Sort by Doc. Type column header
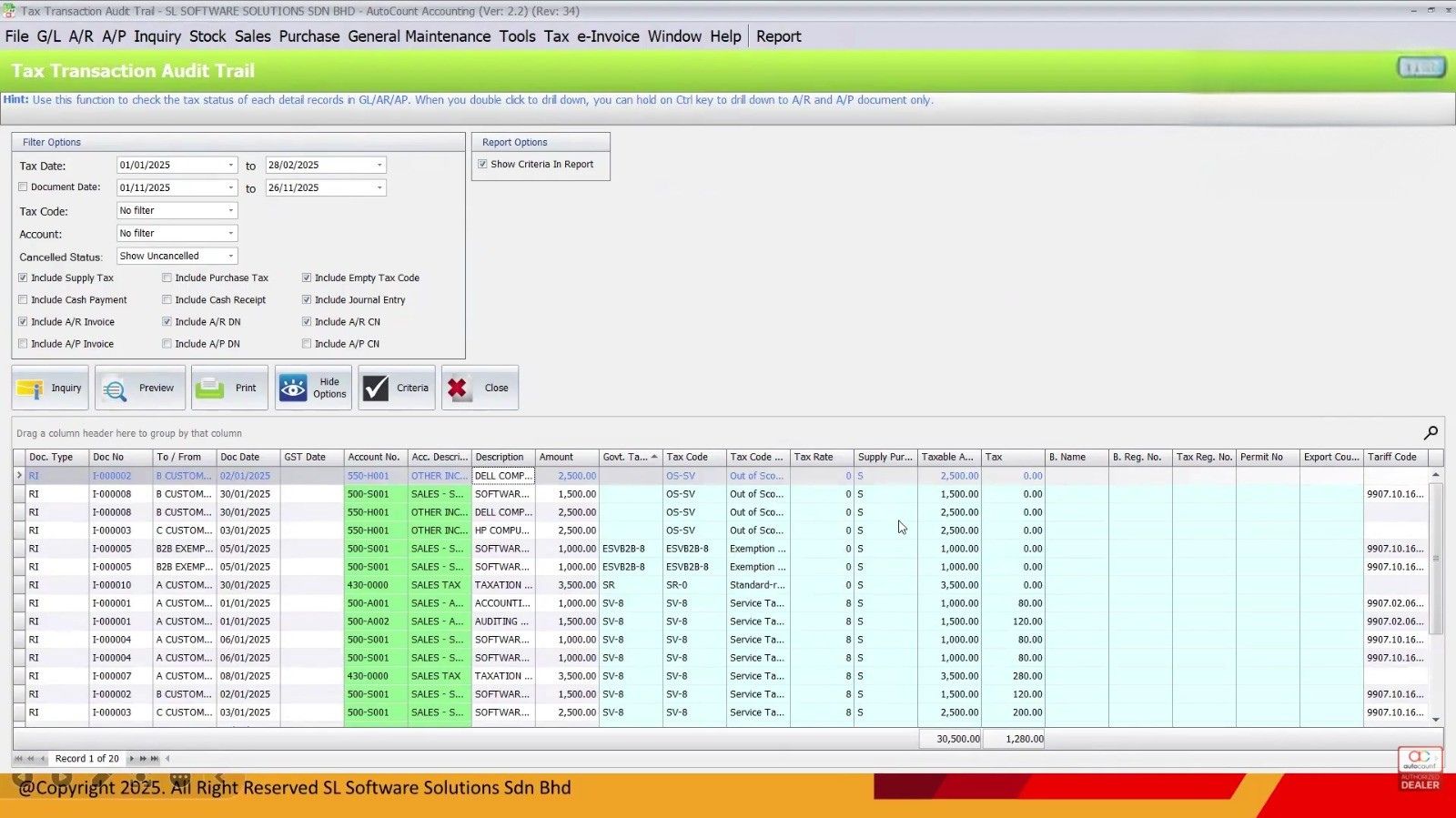The width and height of the screenshot is (1456, 818). click(x=57, y=457)
